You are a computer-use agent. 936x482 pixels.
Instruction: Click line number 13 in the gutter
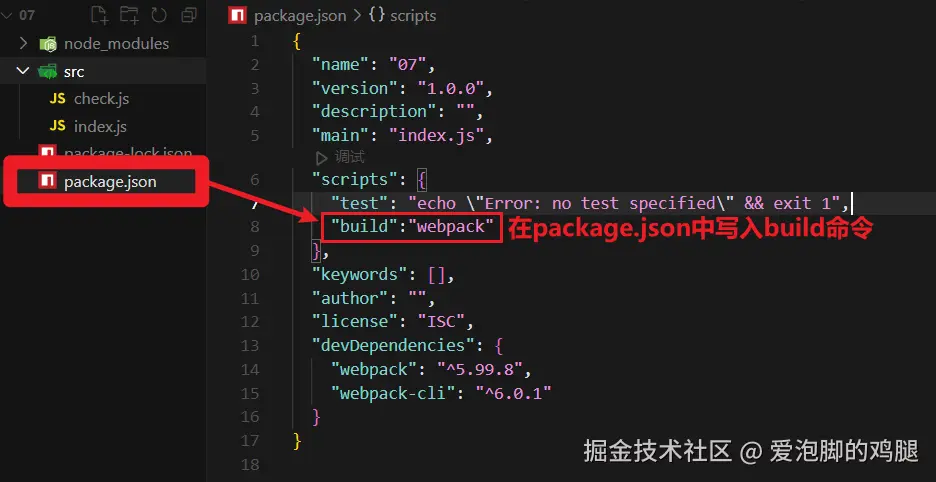point(250,345)
